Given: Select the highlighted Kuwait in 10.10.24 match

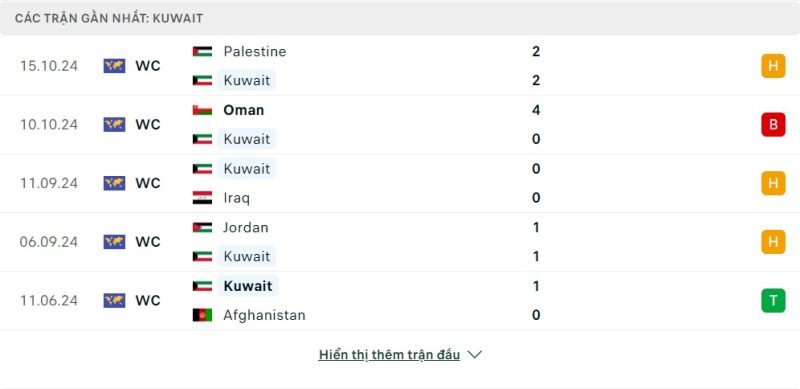Looking at the screenshot, I should click(246, 139).
